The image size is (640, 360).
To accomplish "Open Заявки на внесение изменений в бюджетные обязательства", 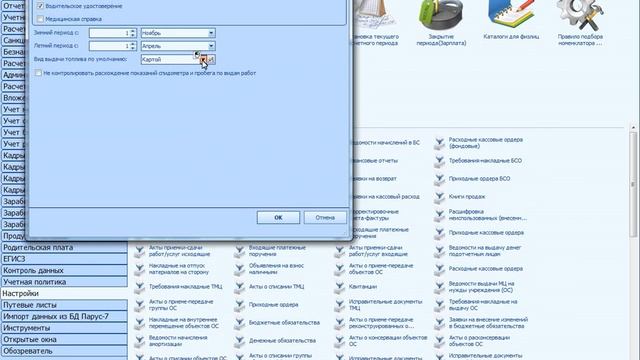I will 482,322.
